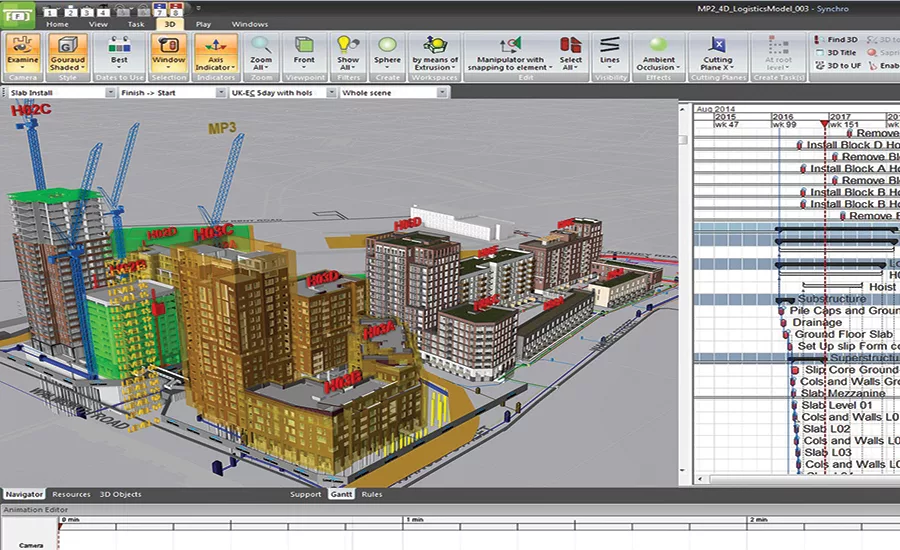This screenshot has height=550, width=900.
Task: Open the Cutting Plane X tool
Action: (x=717, y=53)
